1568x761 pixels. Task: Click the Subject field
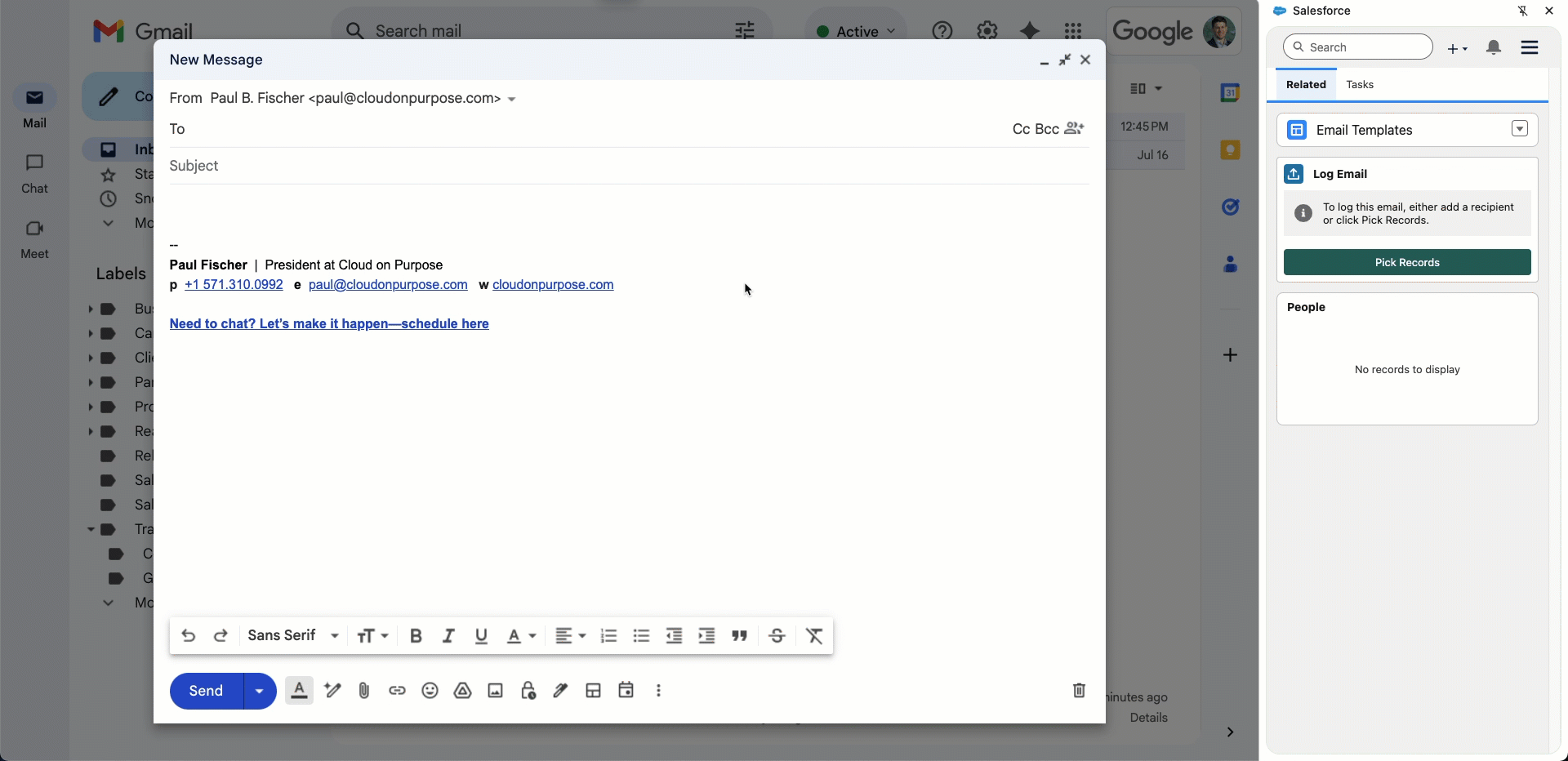point(629,166)
